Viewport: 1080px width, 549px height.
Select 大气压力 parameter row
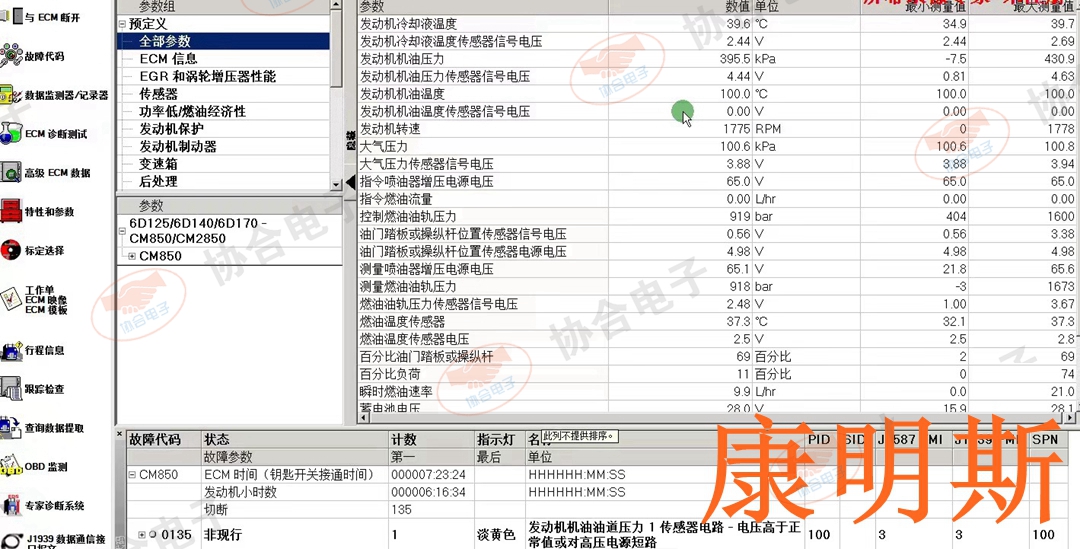(716, 147)
